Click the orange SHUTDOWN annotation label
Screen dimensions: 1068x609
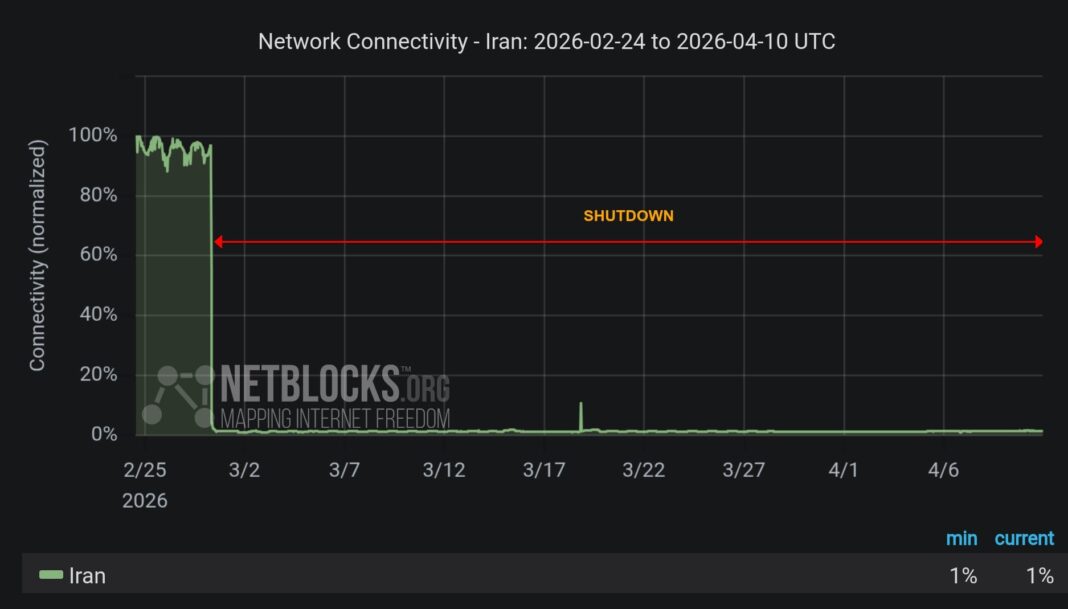[x=628, y=215]
